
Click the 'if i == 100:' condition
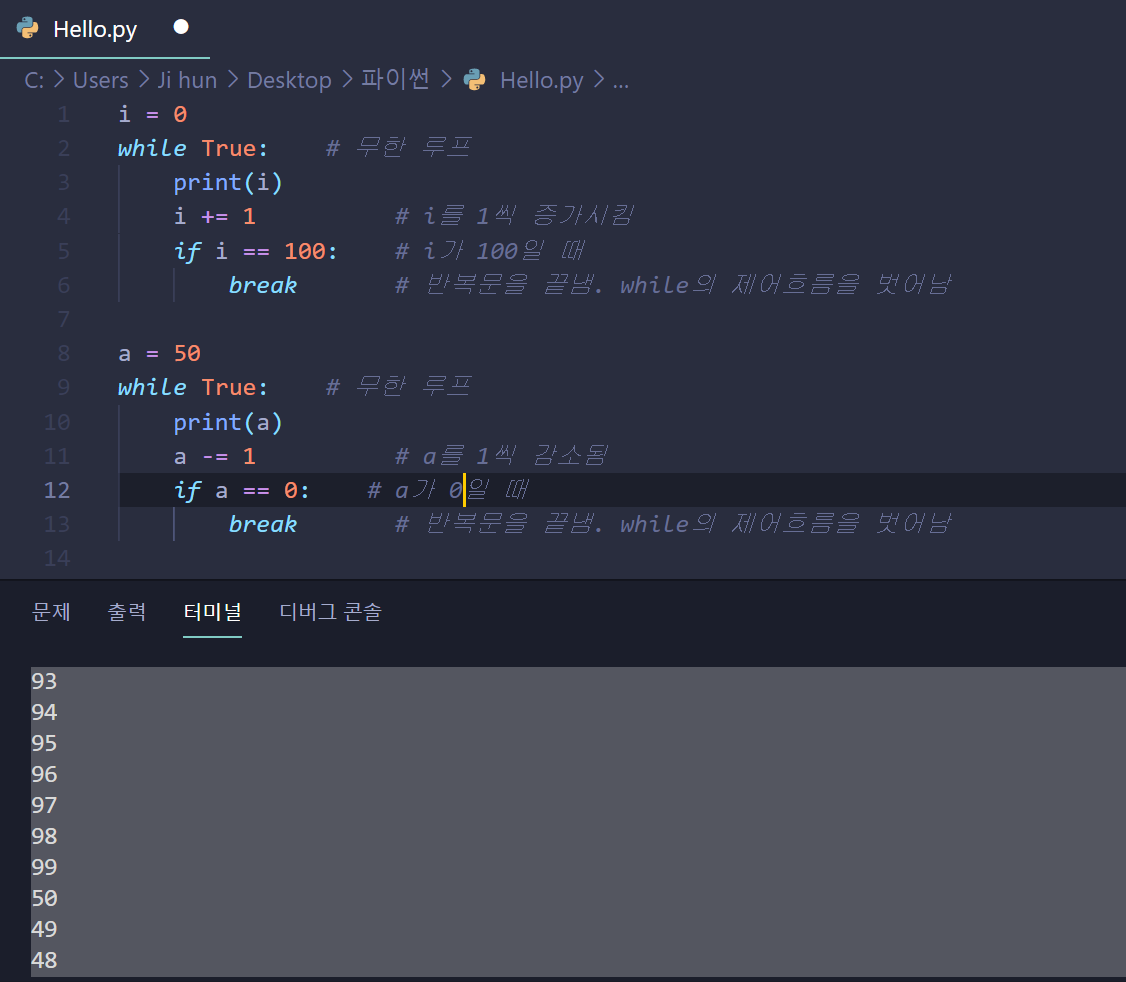[255, 251]
